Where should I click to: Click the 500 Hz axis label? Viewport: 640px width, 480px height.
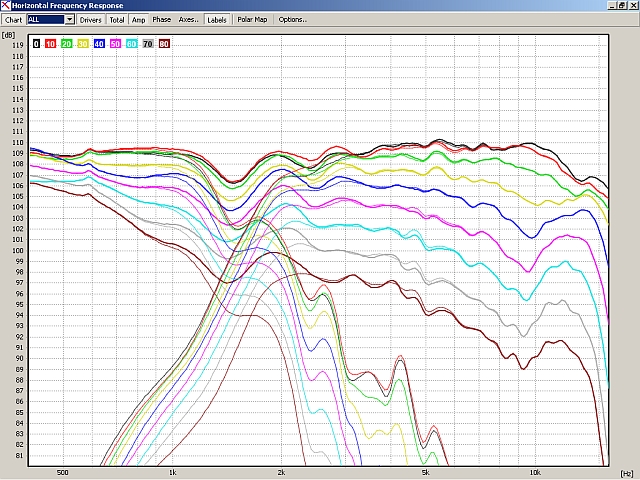[62, 473]
